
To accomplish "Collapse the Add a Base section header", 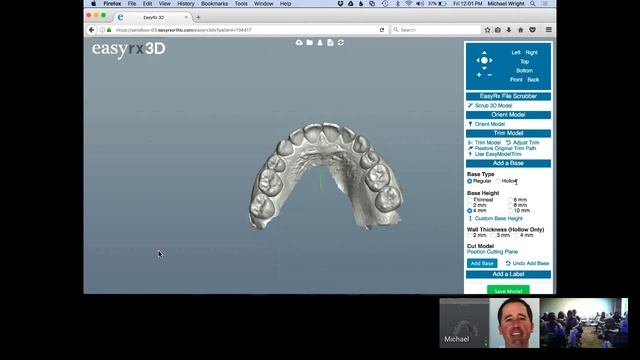I will tap(508, 163).
